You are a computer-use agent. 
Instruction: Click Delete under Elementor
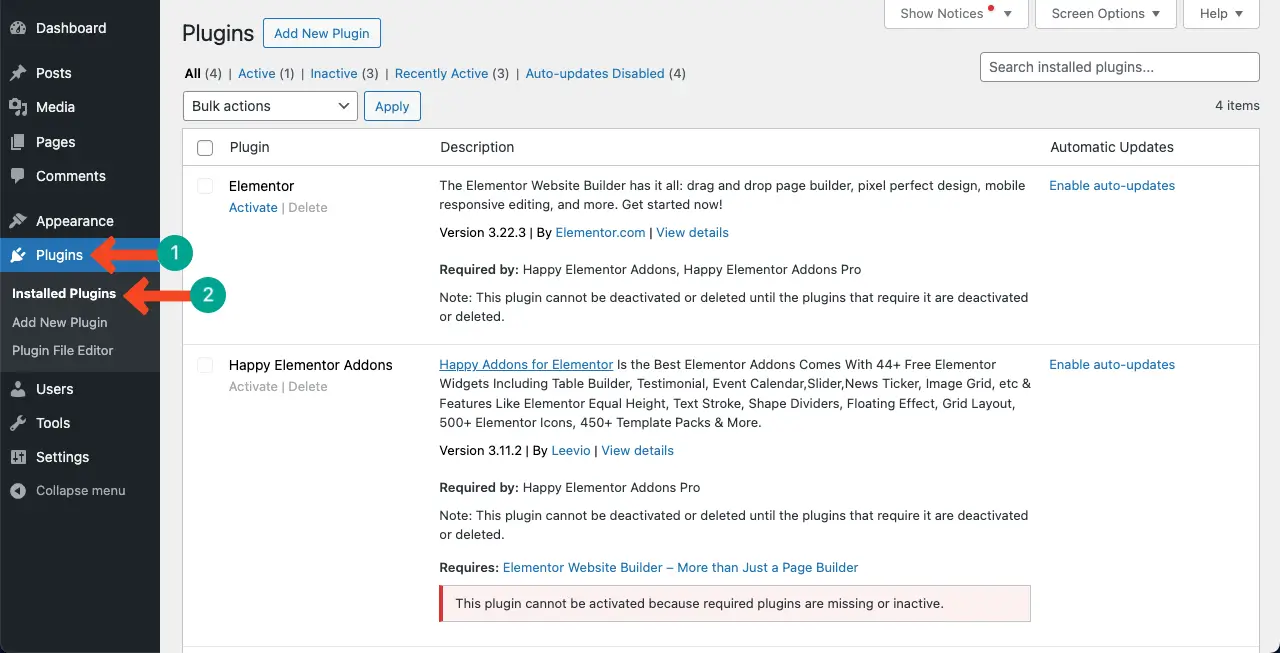308,207
